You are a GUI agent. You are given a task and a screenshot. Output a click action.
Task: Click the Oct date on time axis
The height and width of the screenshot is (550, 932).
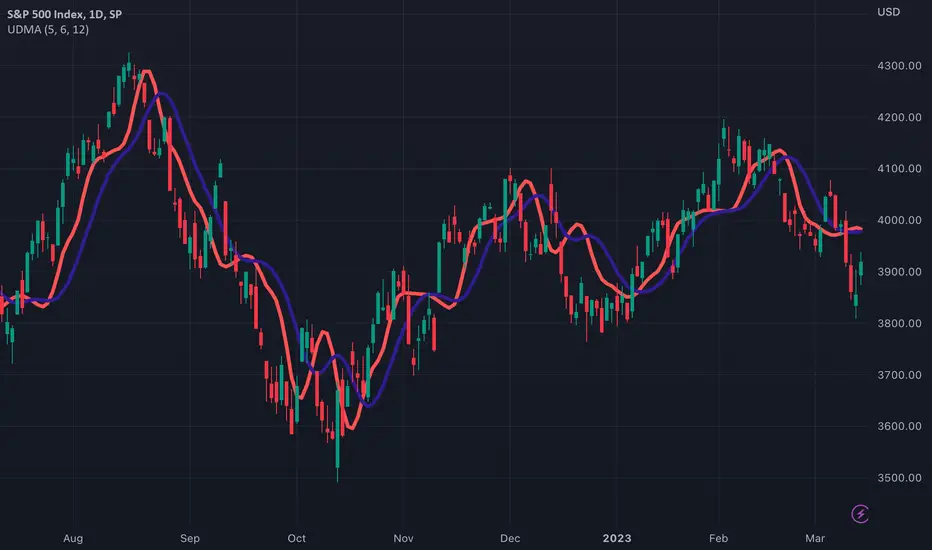(297, 538)
